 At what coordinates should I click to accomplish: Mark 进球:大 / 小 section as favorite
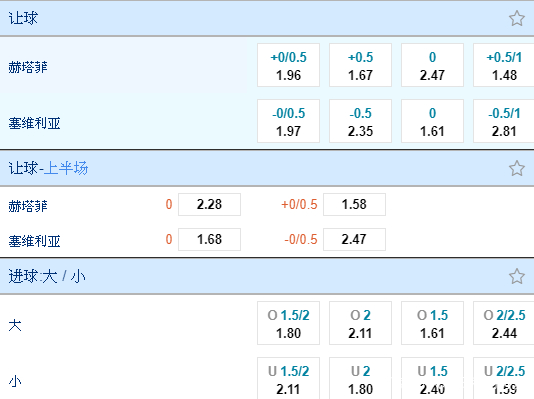pyautogui.click(x=517, y=276)
